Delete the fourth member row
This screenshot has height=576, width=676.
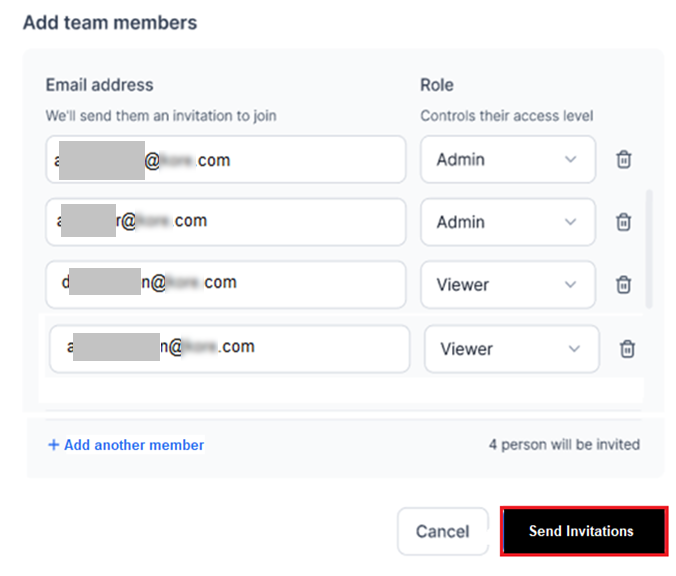pyautogui.click(x=627, y=349)
